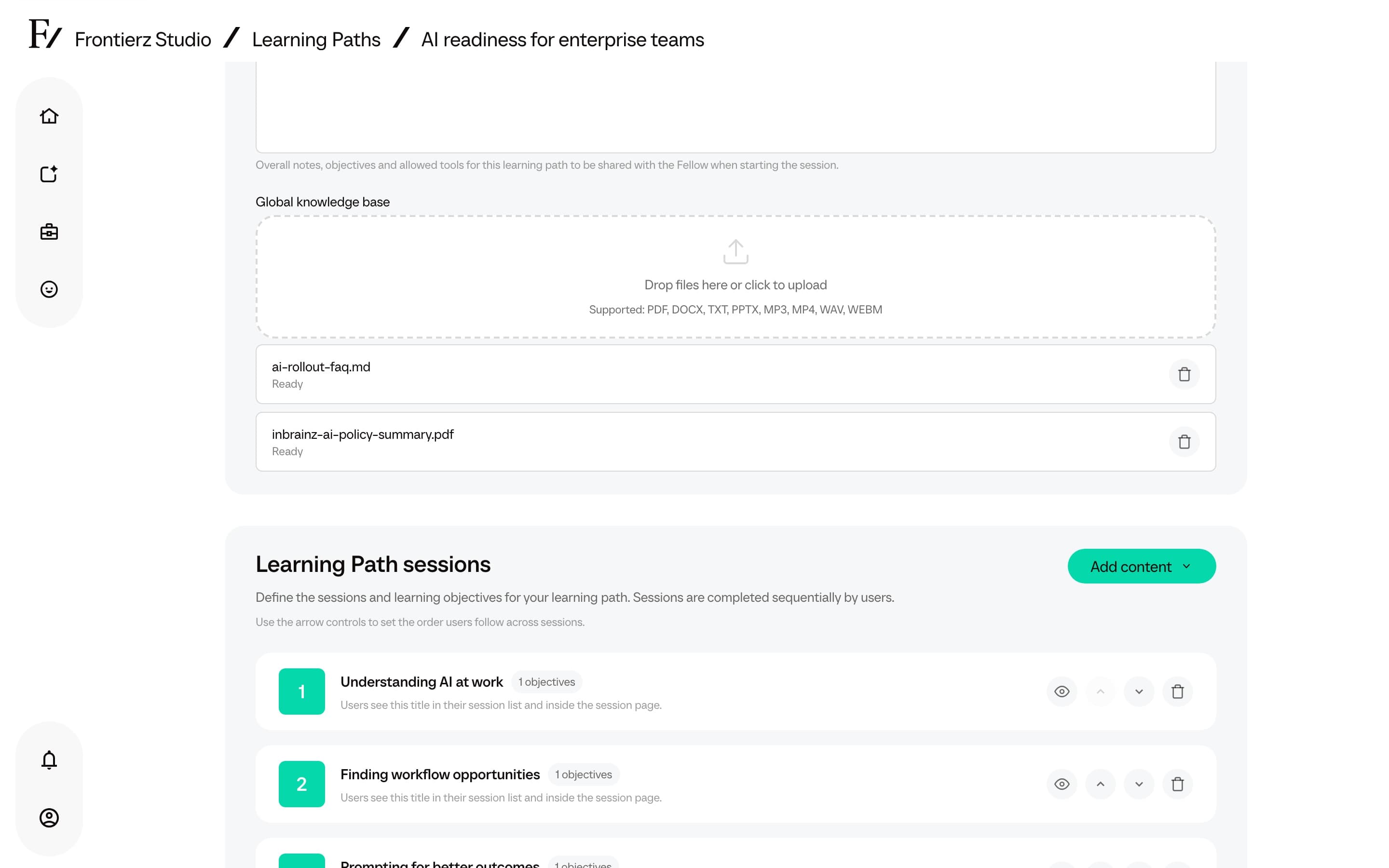Image resolution: width=1389 pixels, height=868 pixels.
Task: Open the Finding workflow opportunities session title
Action: point(440,774)
